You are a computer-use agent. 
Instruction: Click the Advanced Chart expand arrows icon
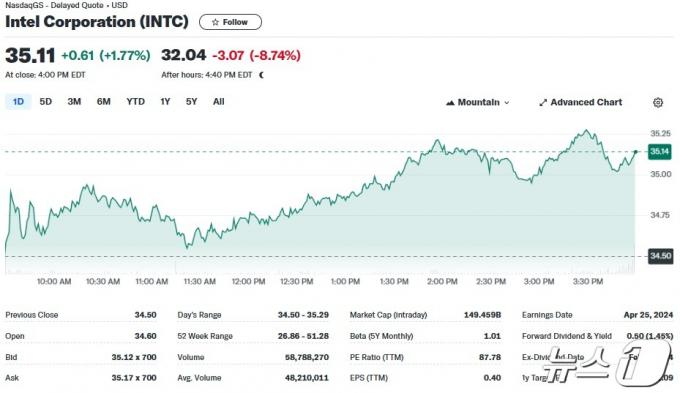(543, 103)
